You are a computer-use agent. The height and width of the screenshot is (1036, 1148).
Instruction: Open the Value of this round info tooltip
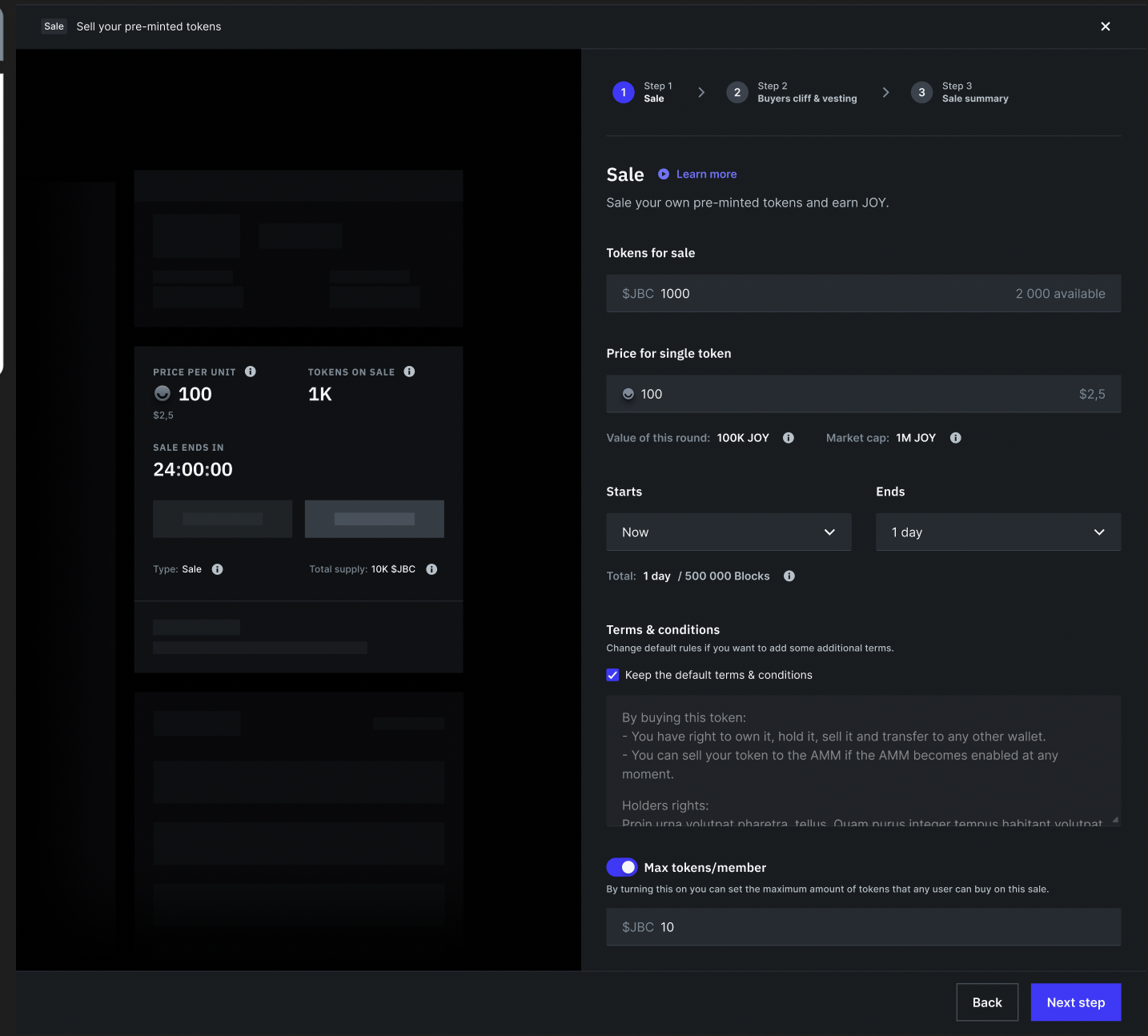788,438
